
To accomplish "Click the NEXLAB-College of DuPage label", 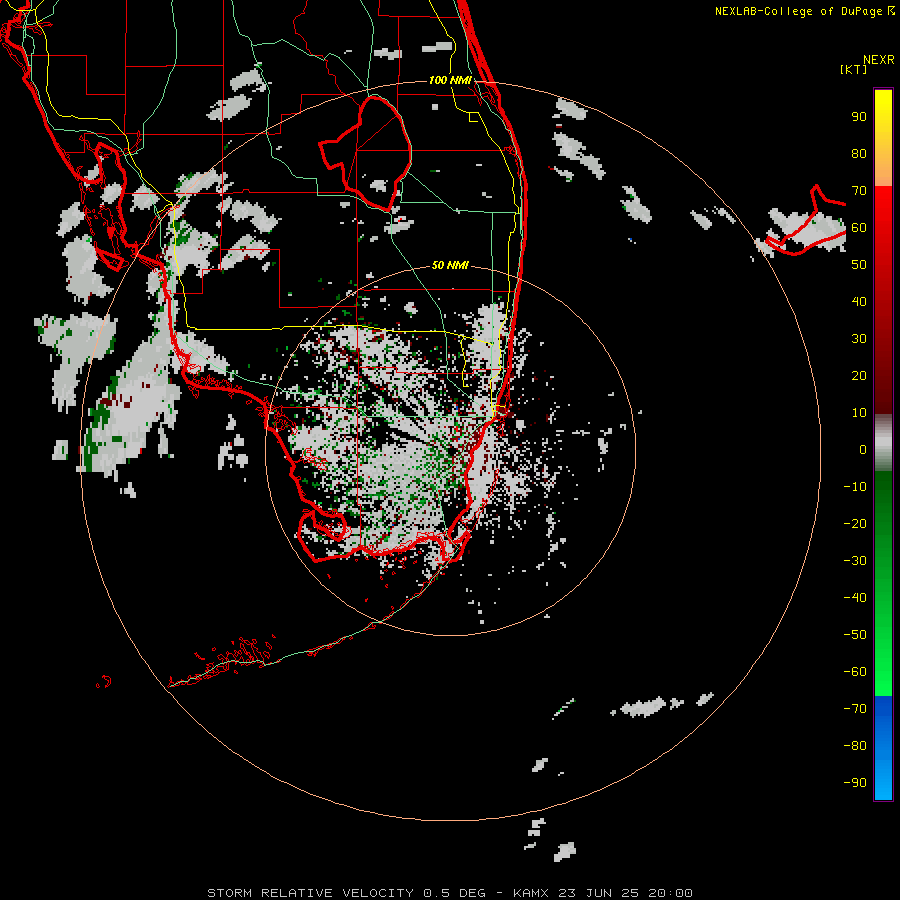I will coord(804,11).
